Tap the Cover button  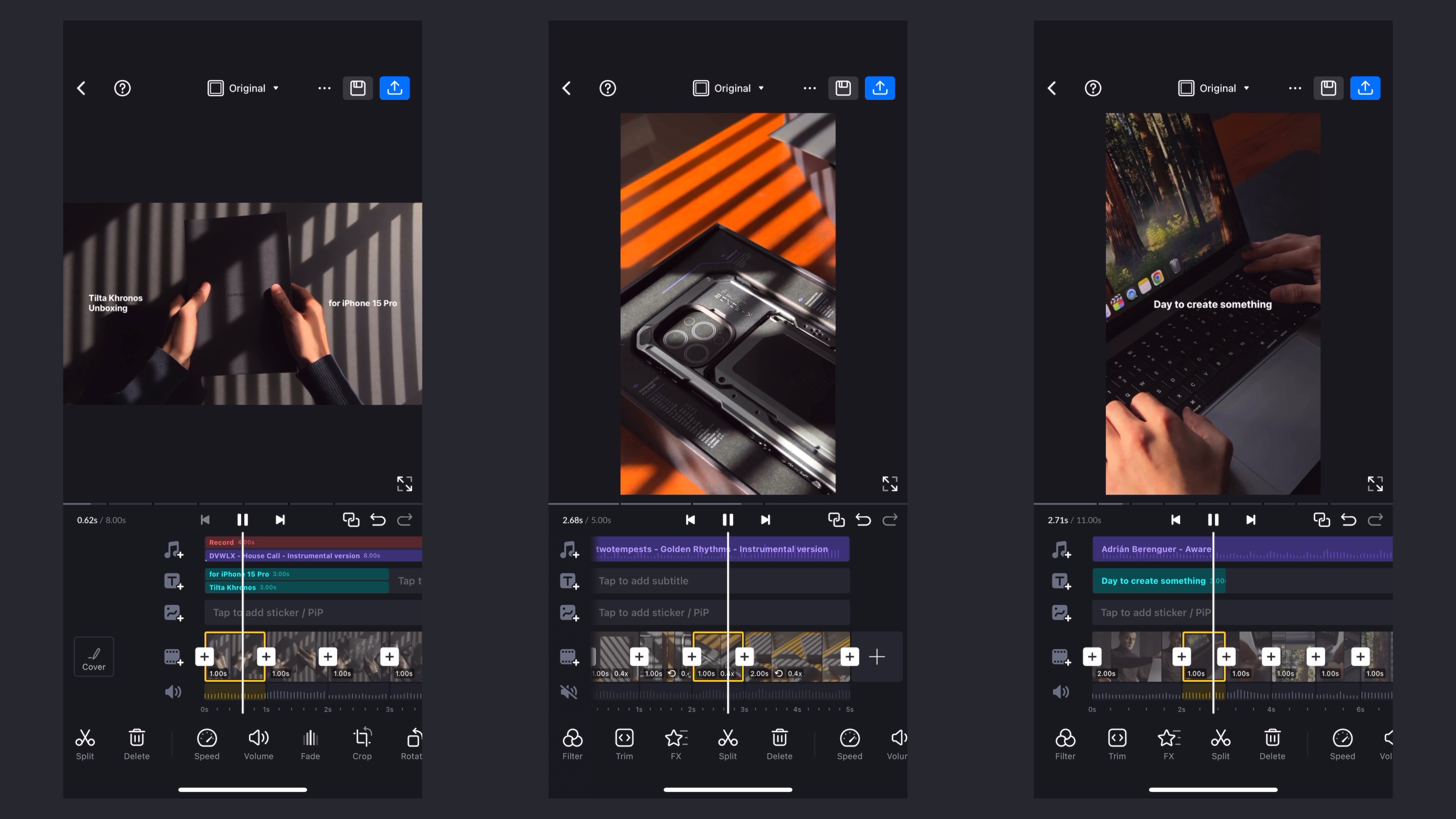(94, 657)
